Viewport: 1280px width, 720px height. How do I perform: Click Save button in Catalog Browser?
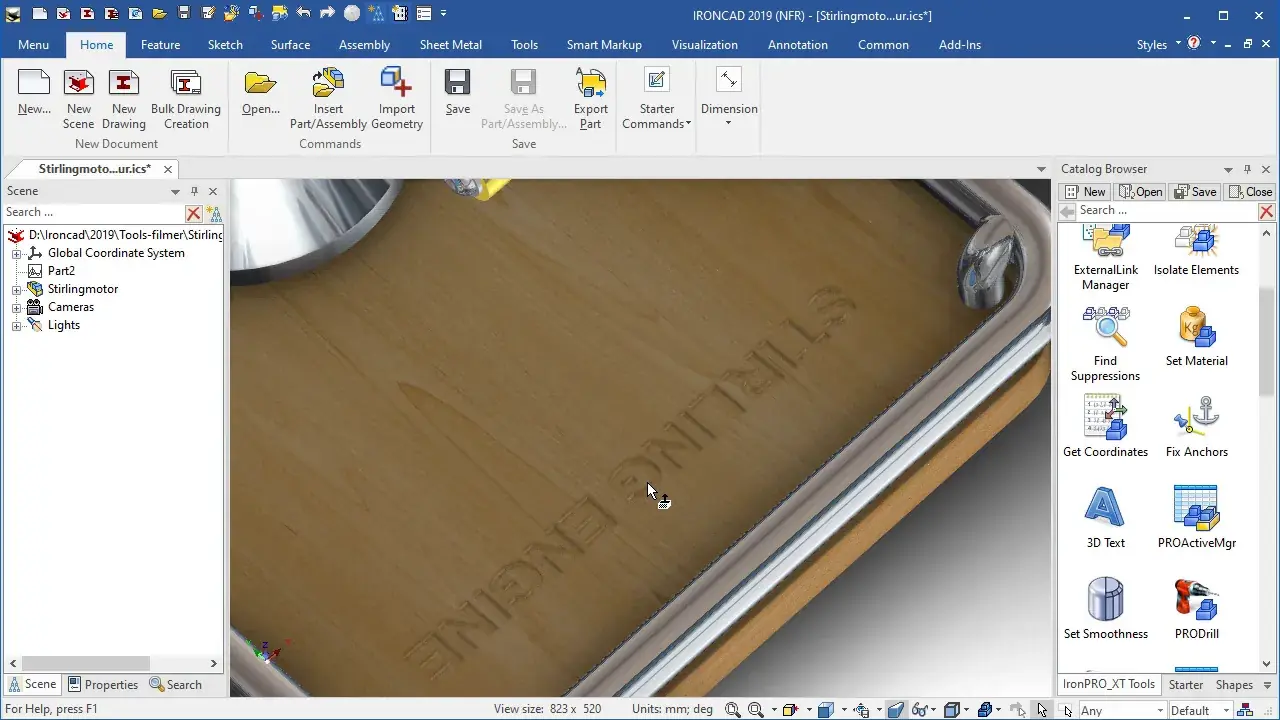(1195, 191)
